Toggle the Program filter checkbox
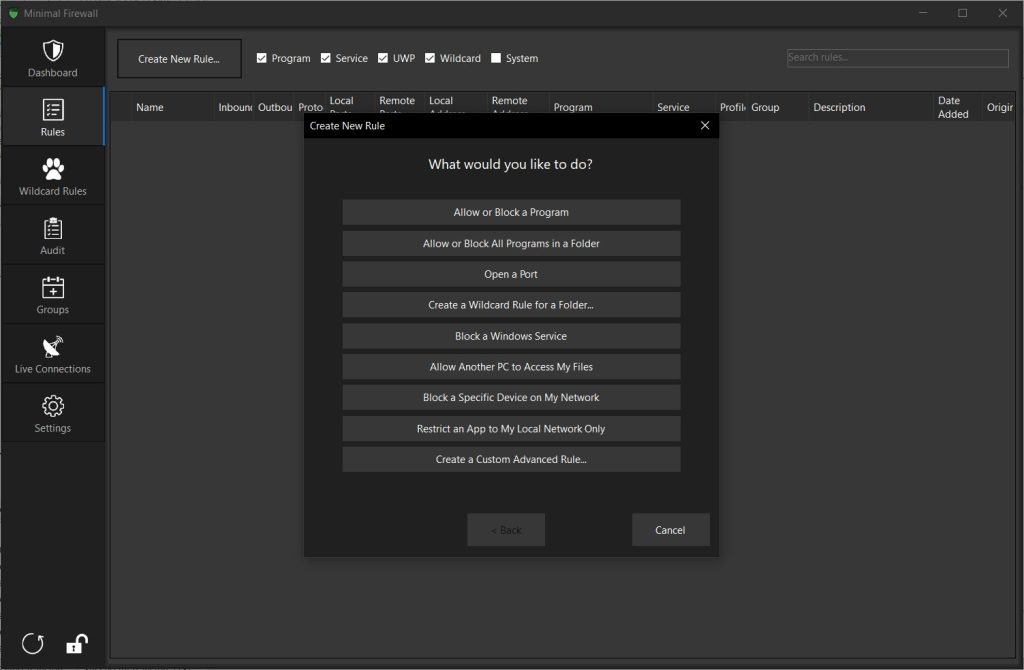This screenshot has height=670, width=1024. [x=262, y=58]
